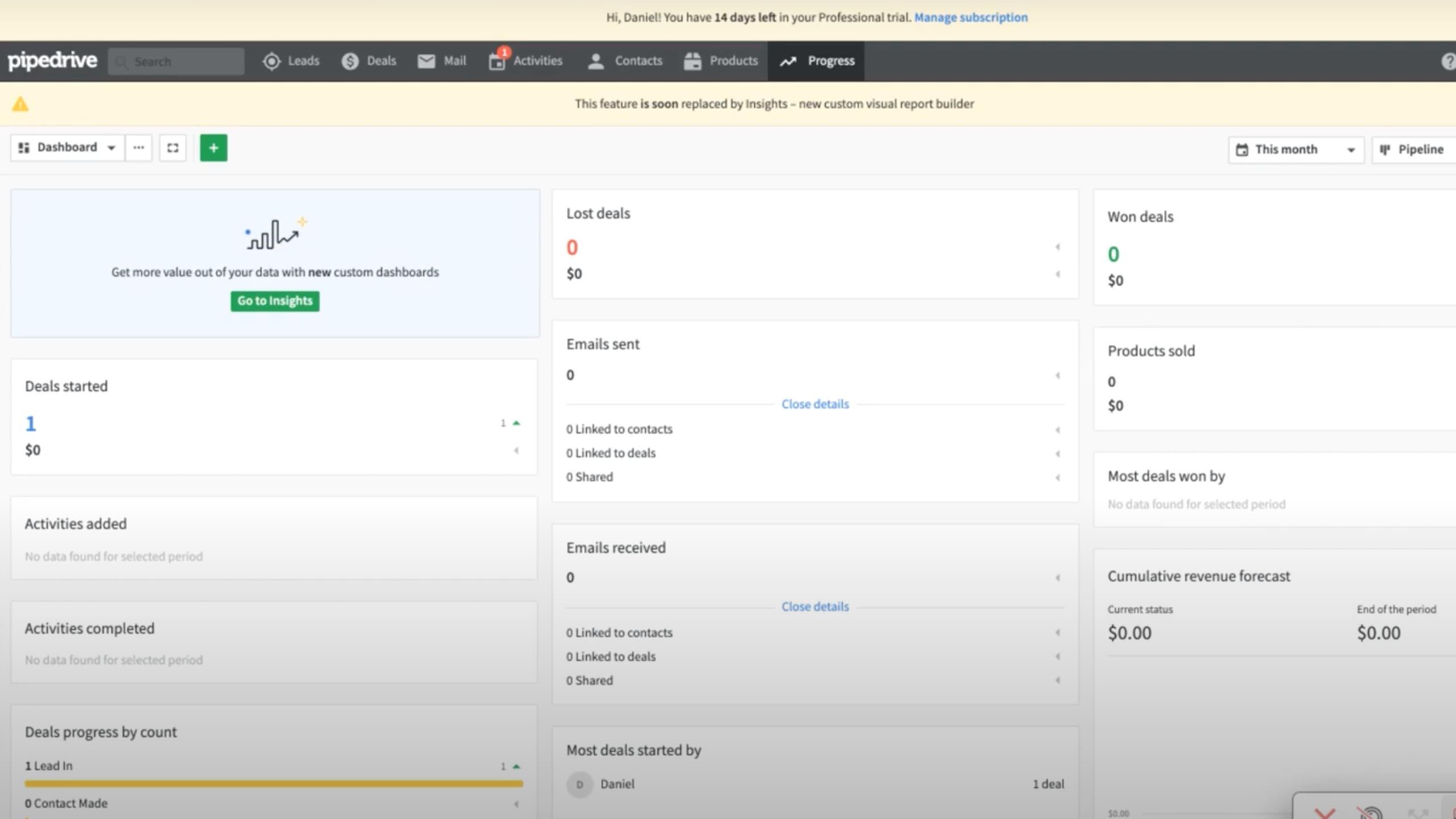
Task: Click the Go to Insights button
Action: [x=275, y=301]
